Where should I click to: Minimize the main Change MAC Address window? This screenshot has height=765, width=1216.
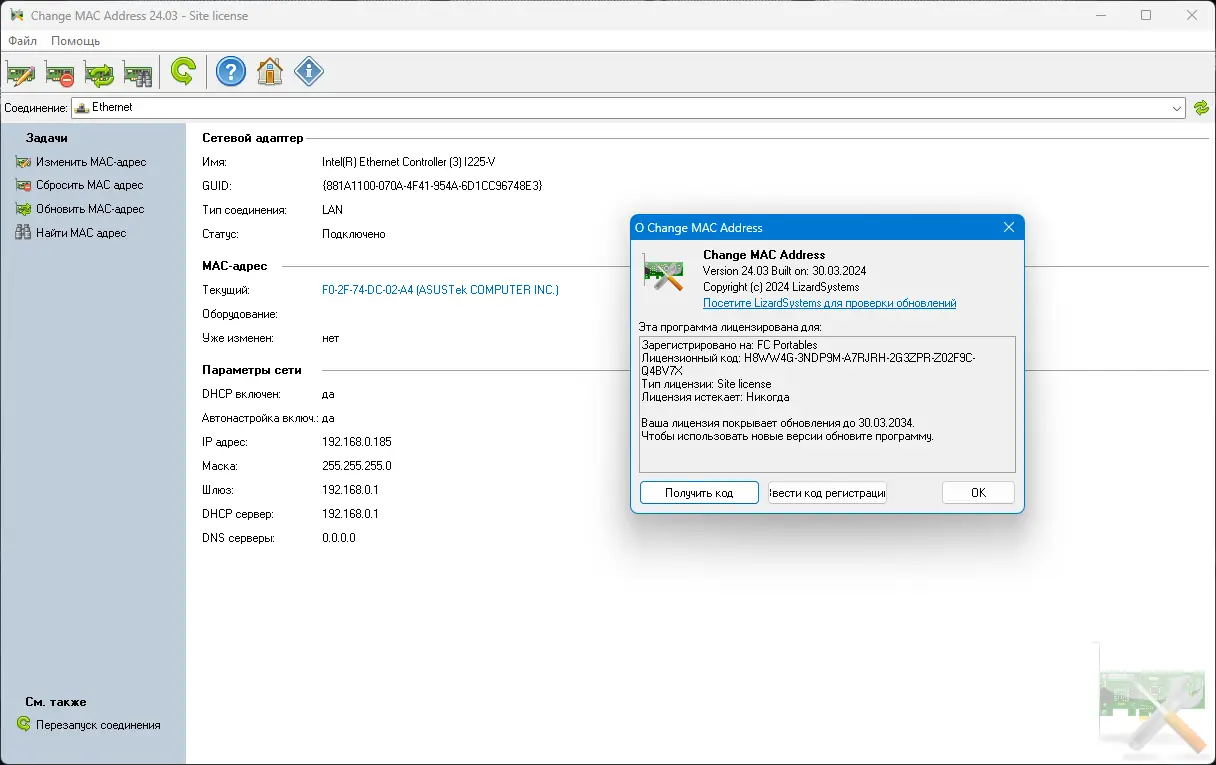(1100, 15)
